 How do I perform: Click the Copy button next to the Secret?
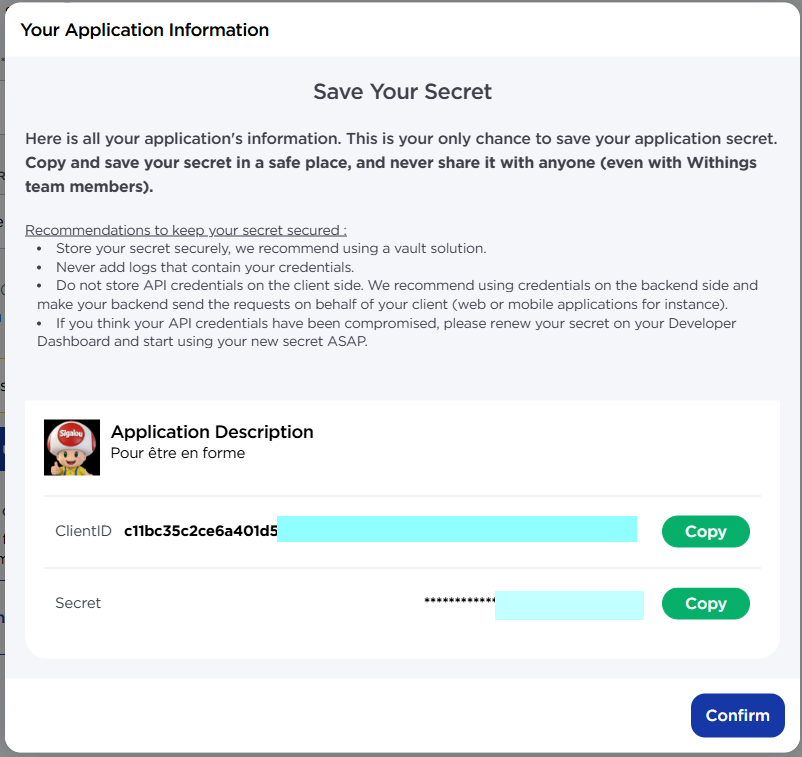[705, 603]
